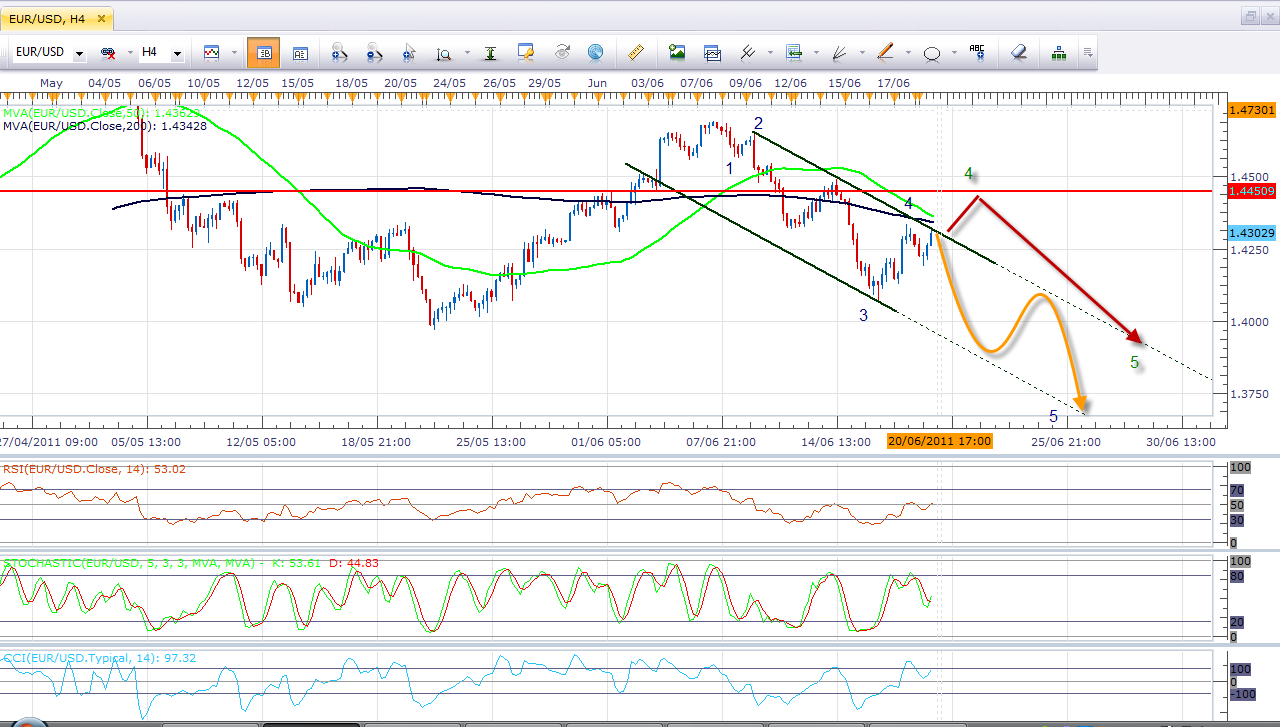Click the add image icon
This screenshot has height=727, width=1280.
(x=677, y=52)
